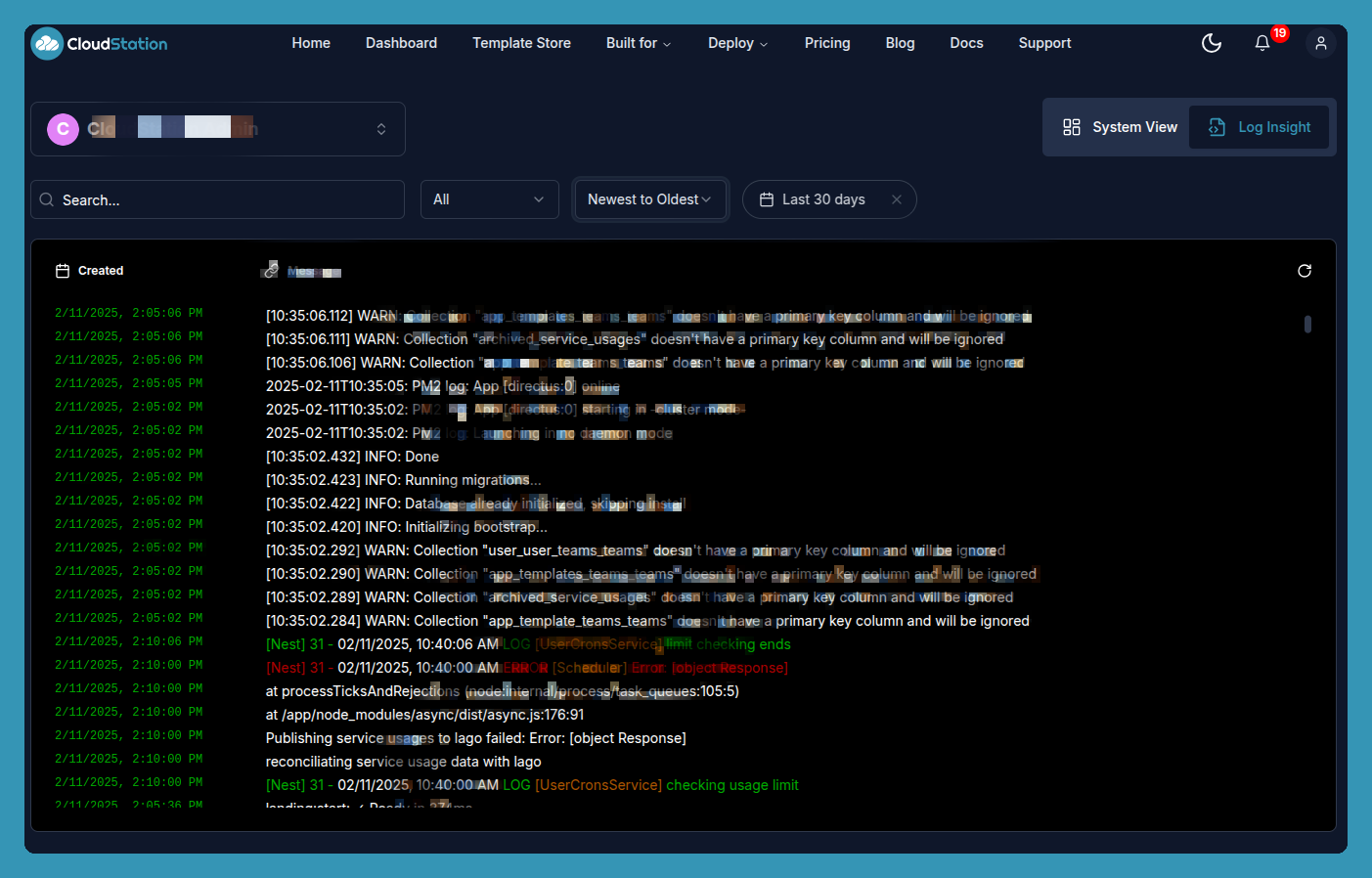Select the 'Initializing bootstrap' log entry
This screenshot has width=1372, height=878.
[406, 527]
